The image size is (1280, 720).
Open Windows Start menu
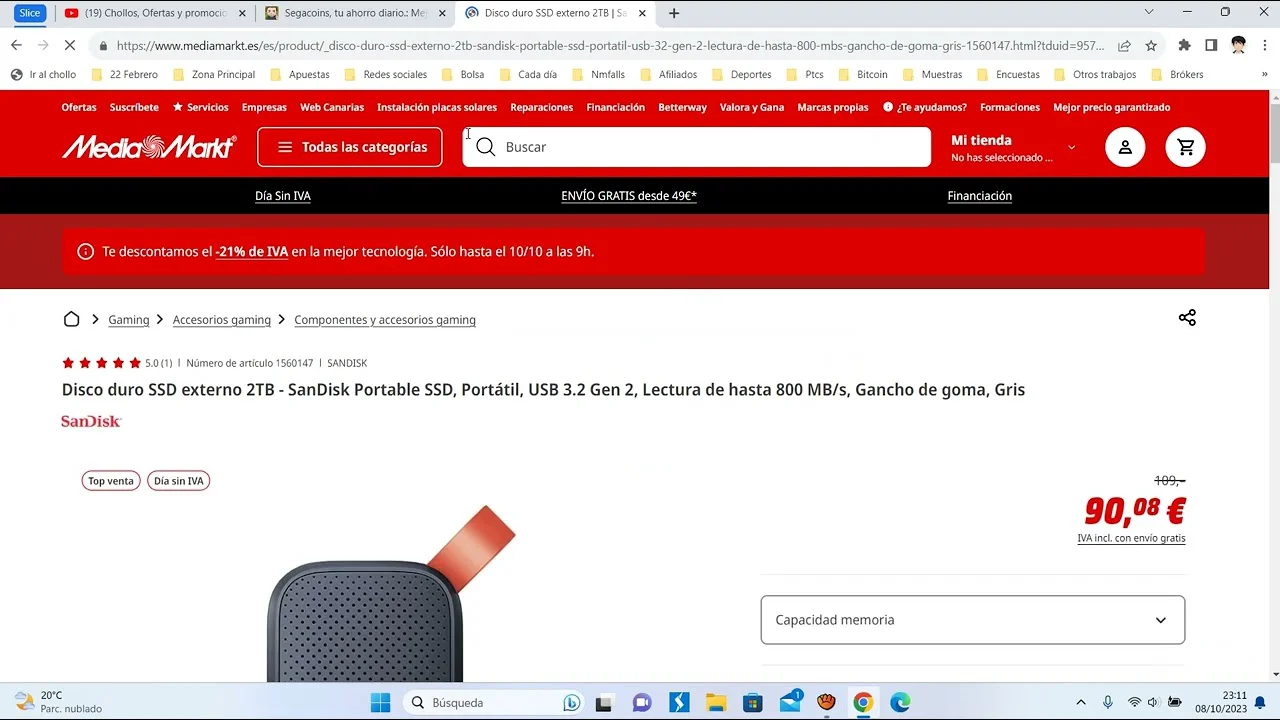pyautogui.click(x=381, y=703)
